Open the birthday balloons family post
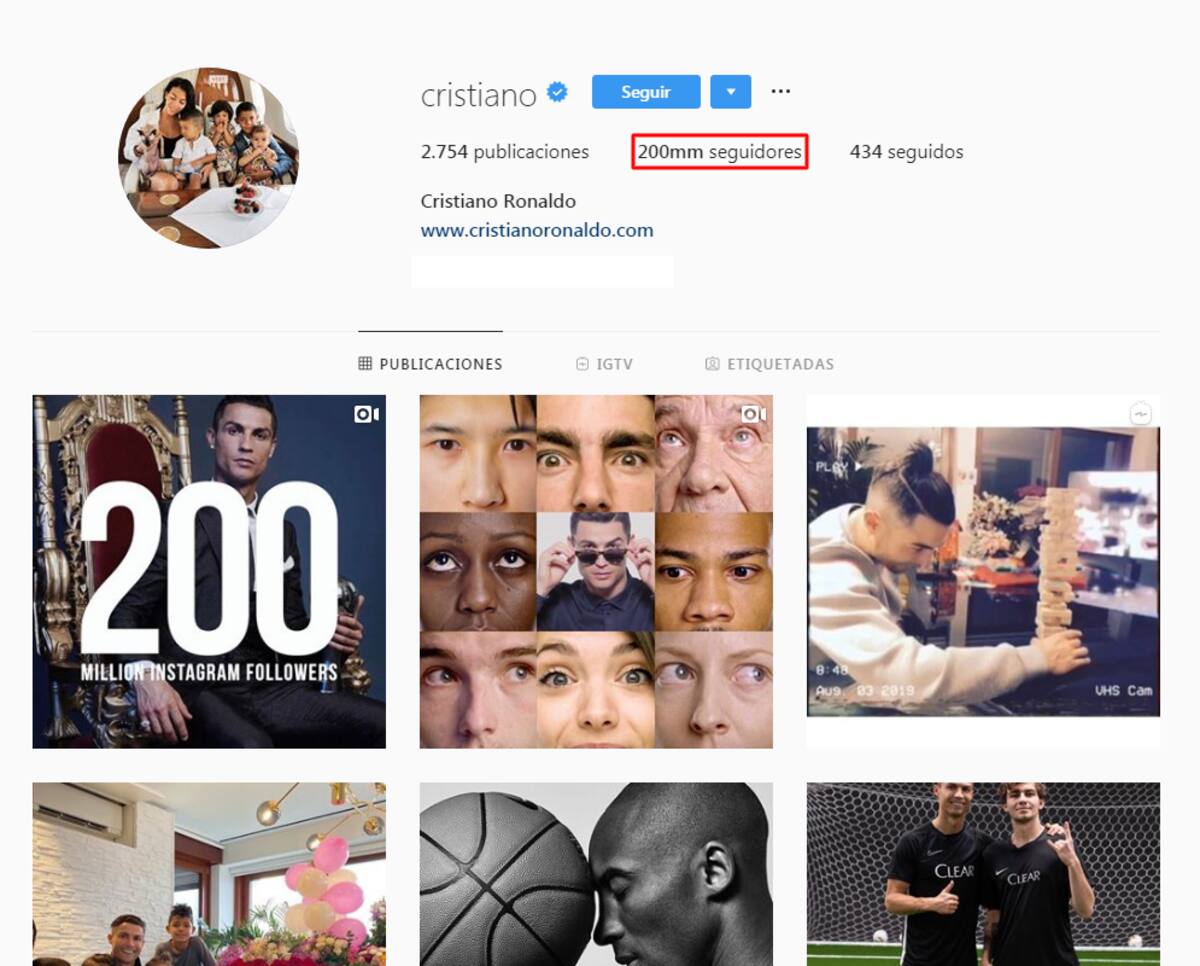 tap(209, 874)
